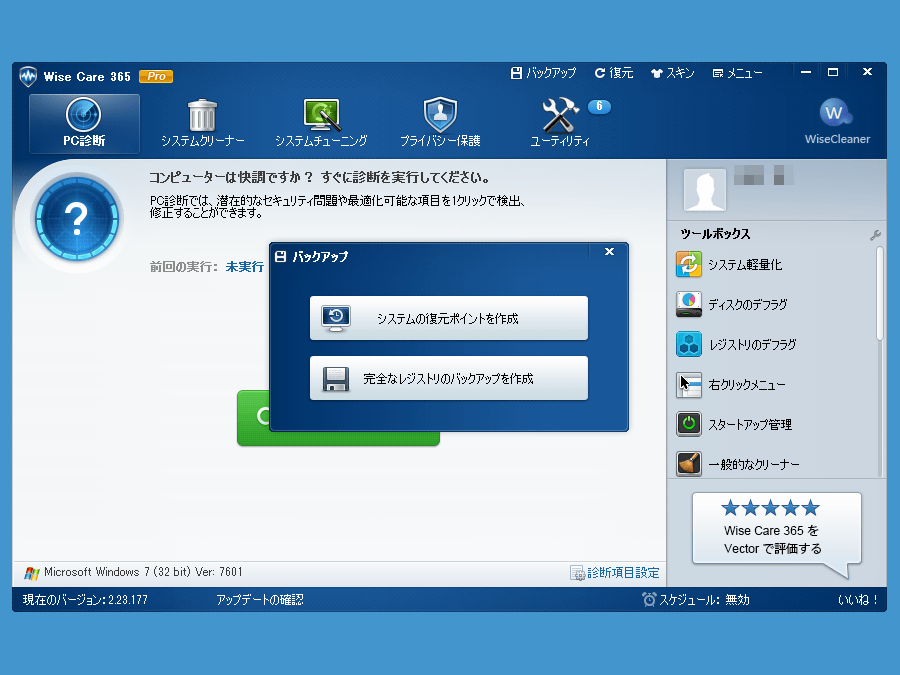Viewport: 900px width, 675px height.
Task: Open the システムチューニング tab
Action: pos(321,123)
